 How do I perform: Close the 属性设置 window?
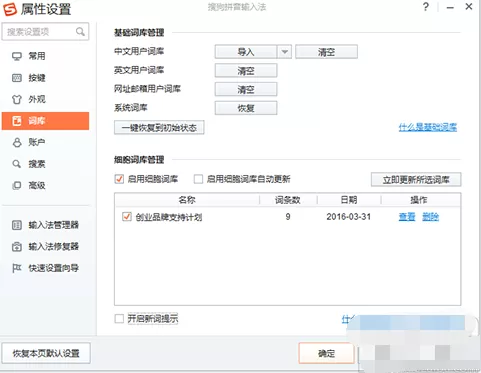point(469,6)
